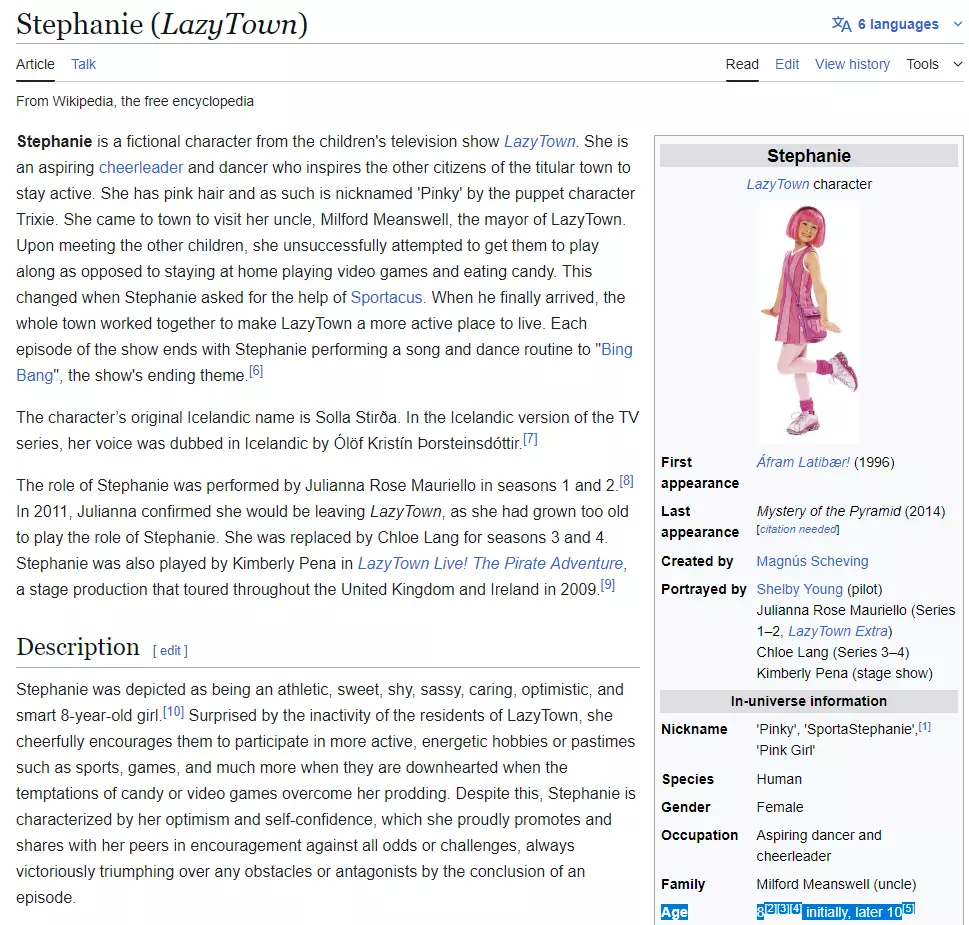Jump to citation 8 after seasons 1 and 2

click(x=627, y=481)
